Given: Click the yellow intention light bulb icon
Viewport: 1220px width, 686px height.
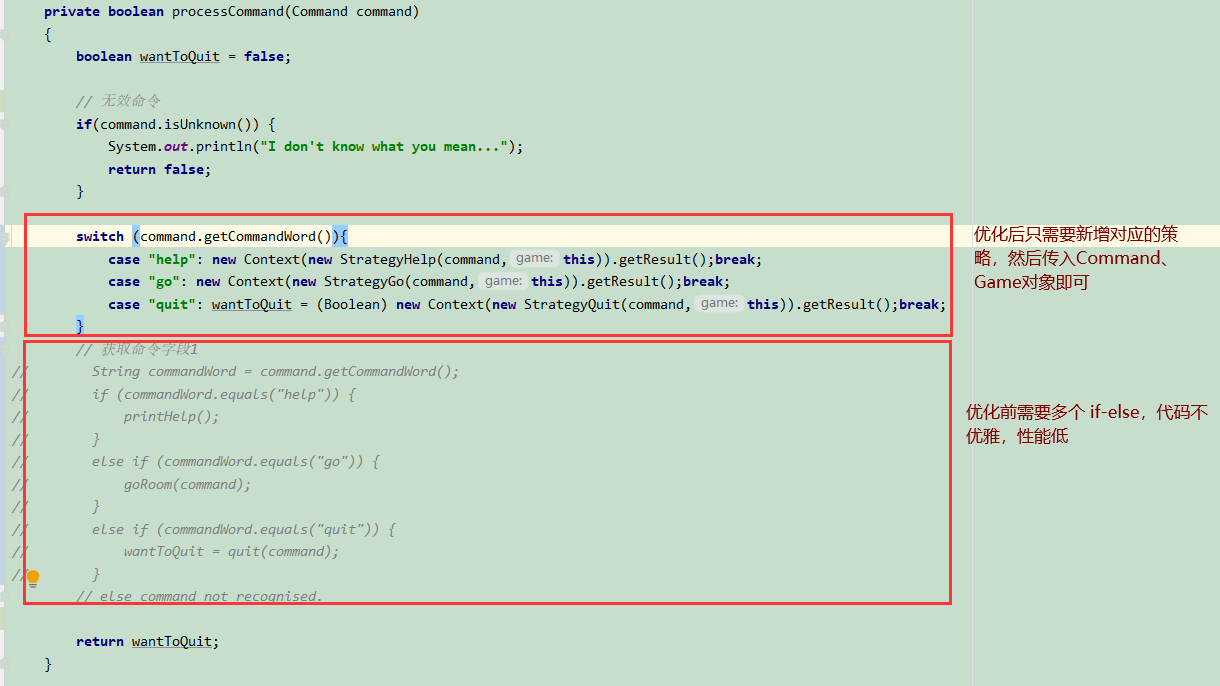Looking at the screenshot, I should tap(33, 578).
